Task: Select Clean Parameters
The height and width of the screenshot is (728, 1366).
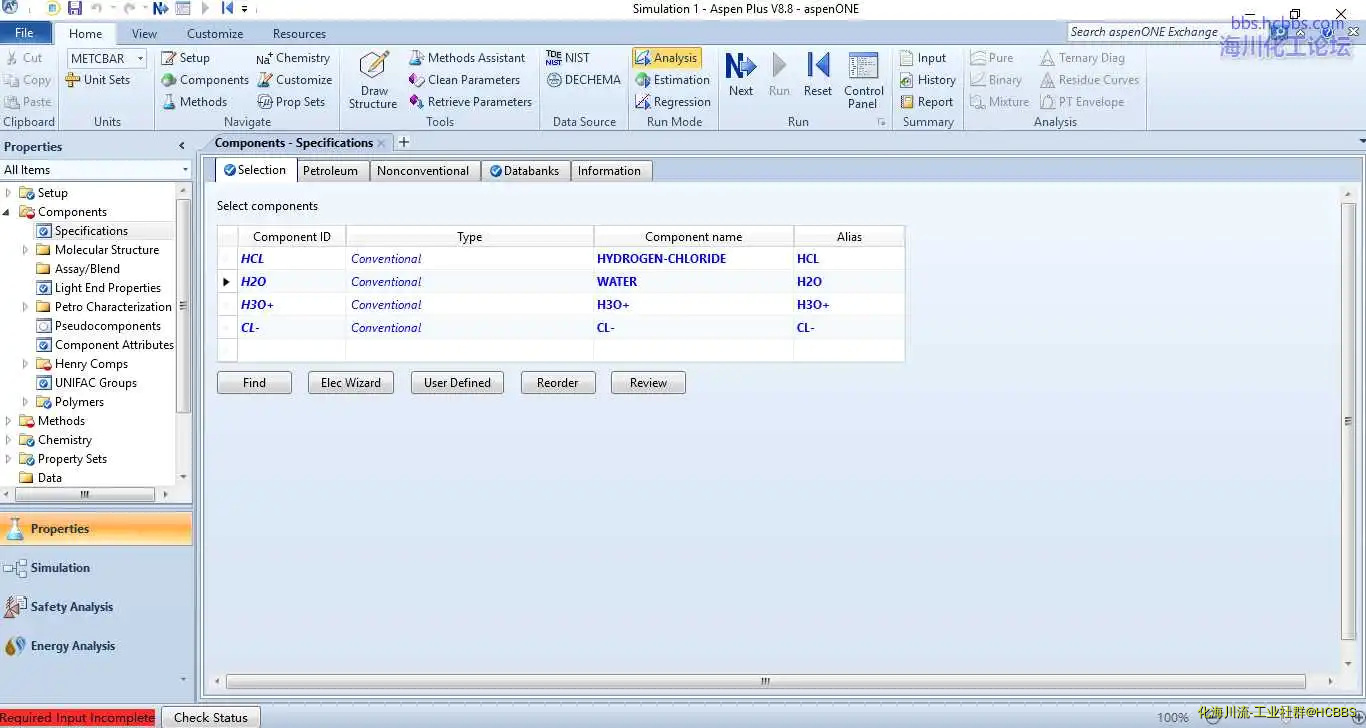Action: pos(464,80)
